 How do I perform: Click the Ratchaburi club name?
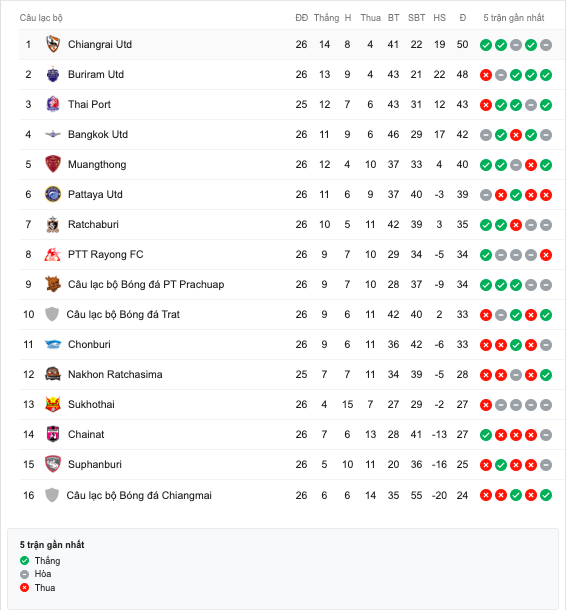tap(93, 224)
